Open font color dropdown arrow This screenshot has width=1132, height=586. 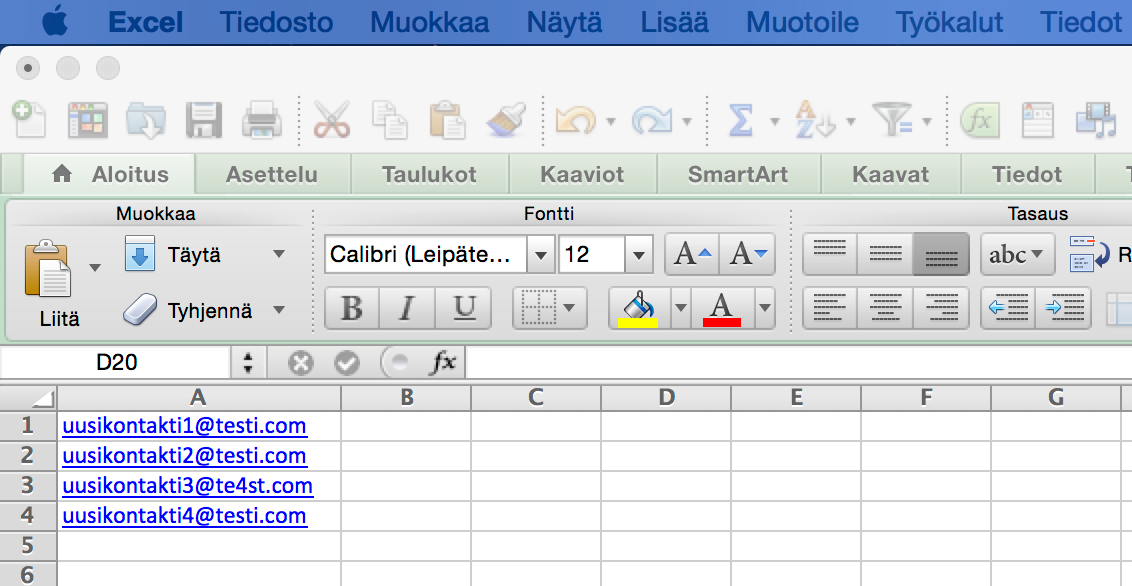tap(765, 308)
